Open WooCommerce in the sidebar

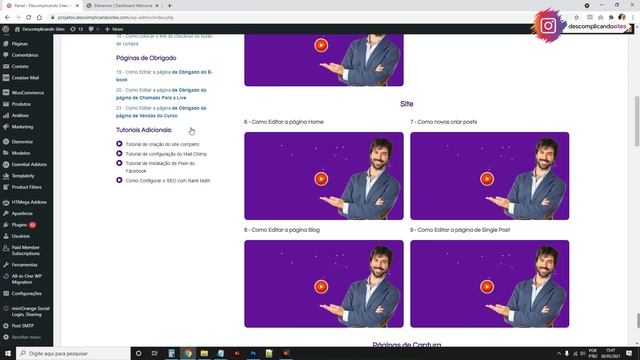28,93
